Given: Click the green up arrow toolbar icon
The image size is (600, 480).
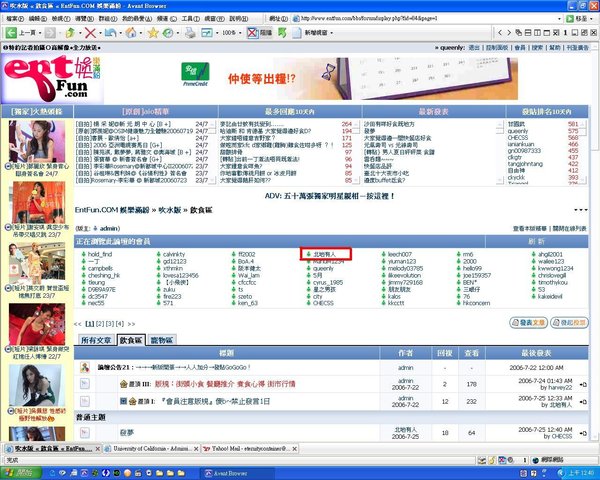Looking at the screenshot, I should tap(70, 33).
